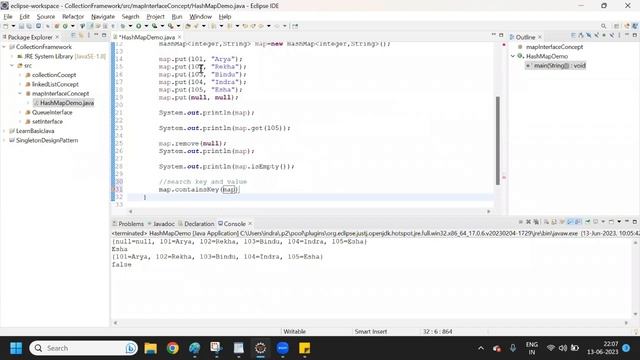Viewport: 640px width, 360px height.
Task: Click the Save icon in the toolbar
Action: [21, 26]
